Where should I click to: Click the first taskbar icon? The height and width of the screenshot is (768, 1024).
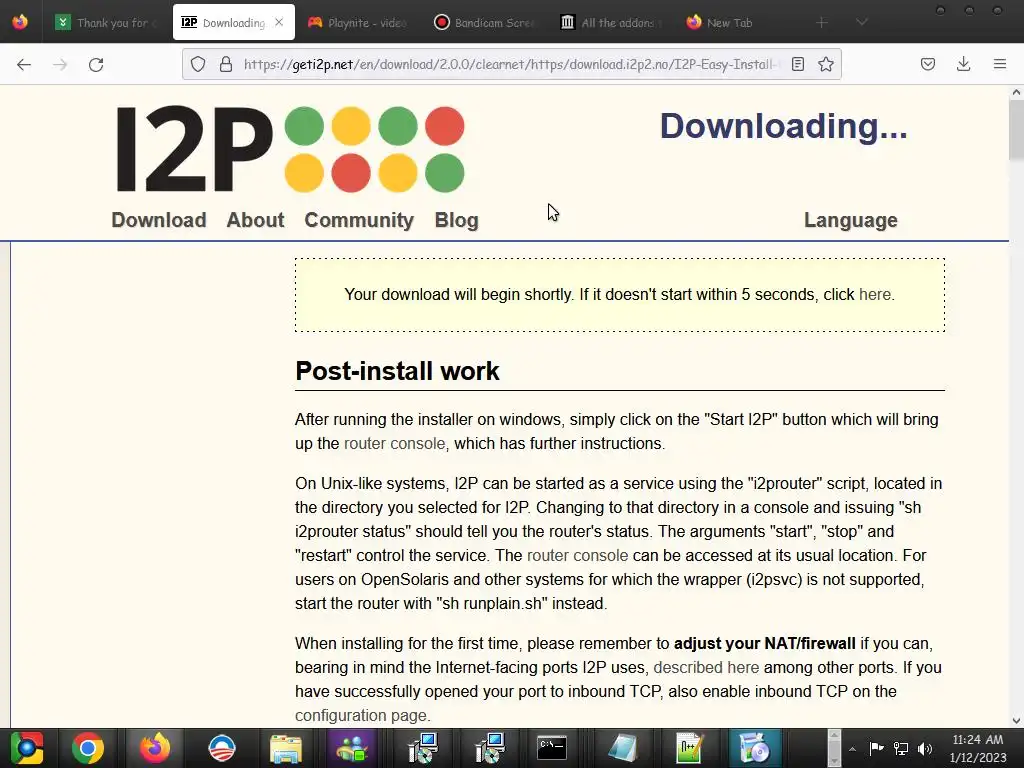pos(26,748)
